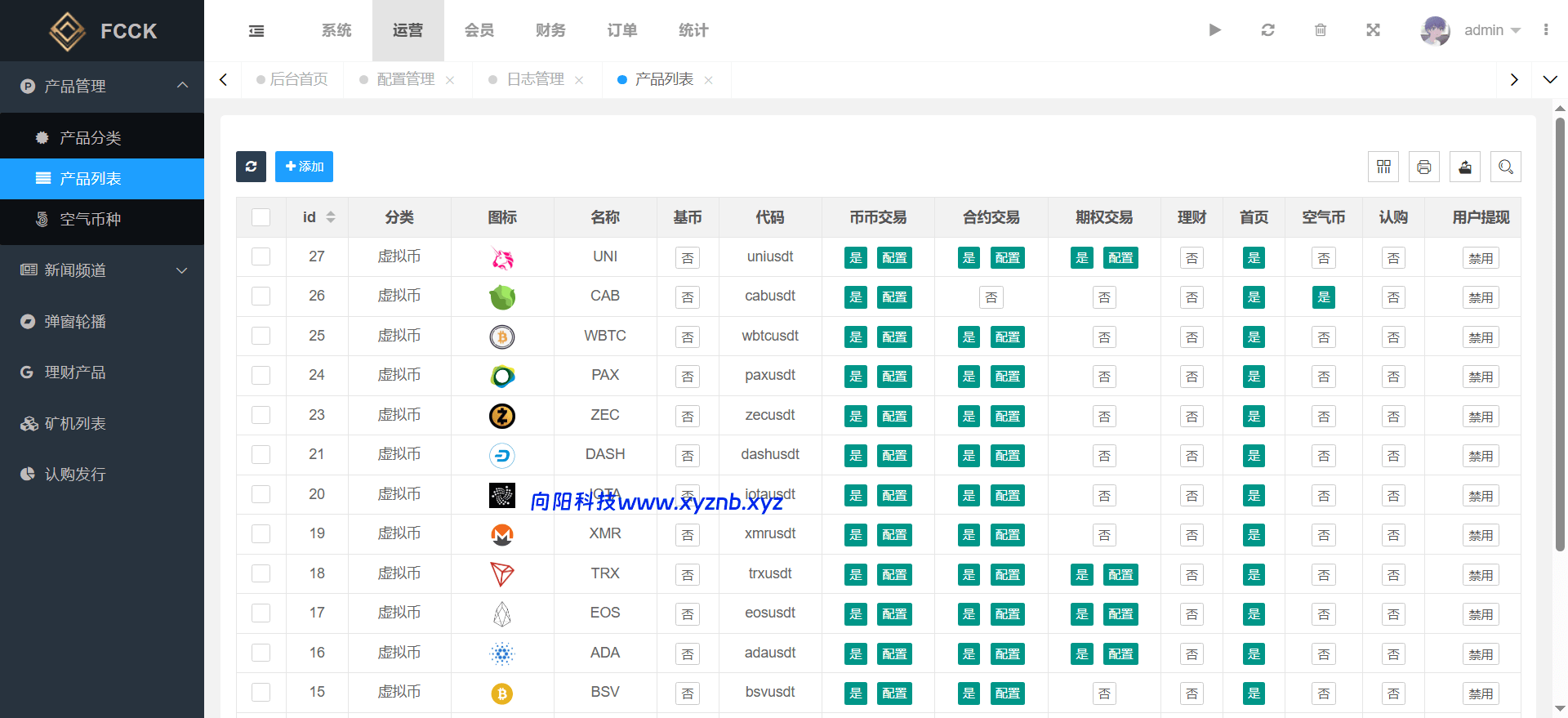Viewport: 1568px width, 718px height.
Task: Open the 财务 top menu
Action: point(550,30)
